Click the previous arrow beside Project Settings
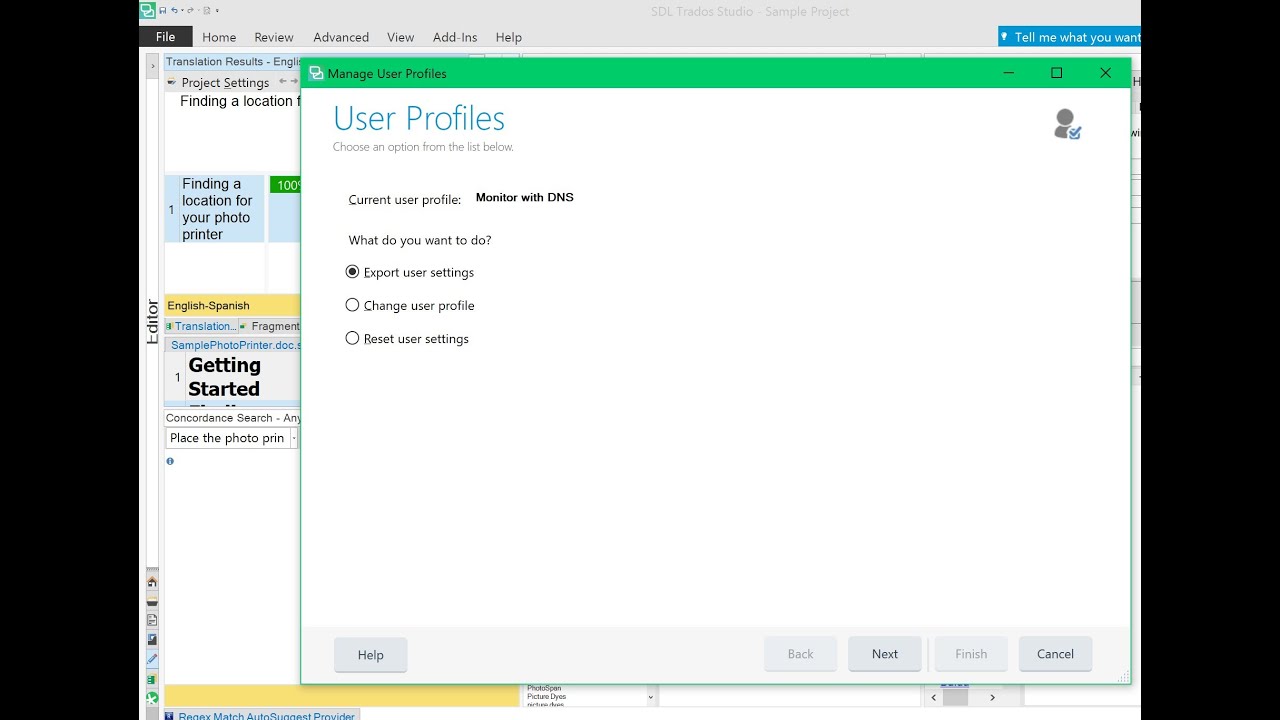This screenshot has width=1280, height=720. 282,81
